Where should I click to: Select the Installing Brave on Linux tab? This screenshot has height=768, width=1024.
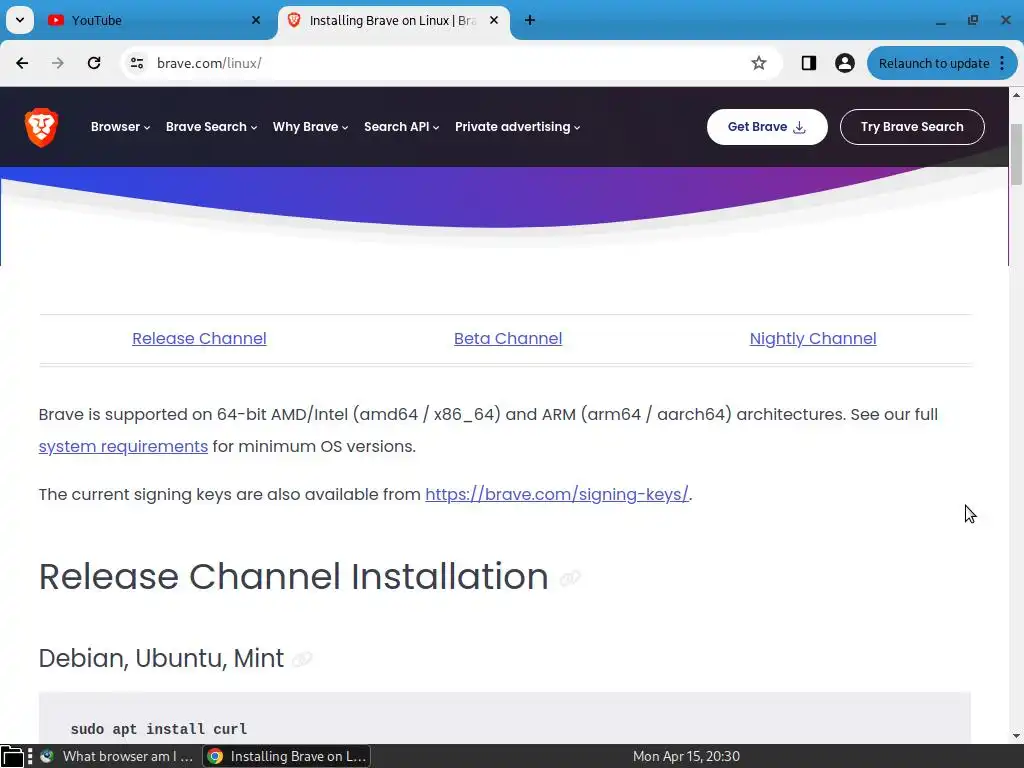point(394,20)
